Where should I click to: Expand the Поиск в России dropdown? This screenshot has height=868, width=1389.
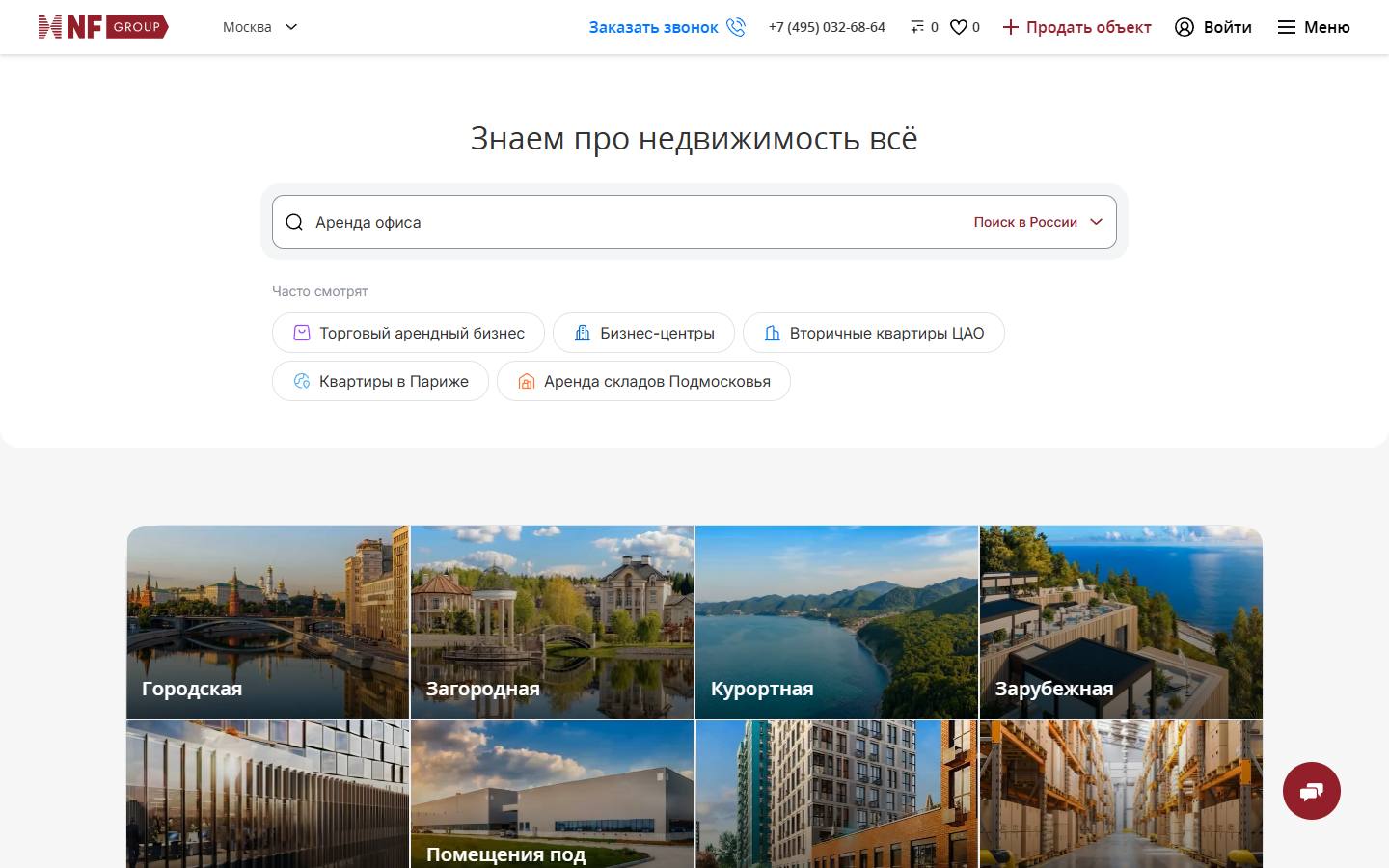1038,222
